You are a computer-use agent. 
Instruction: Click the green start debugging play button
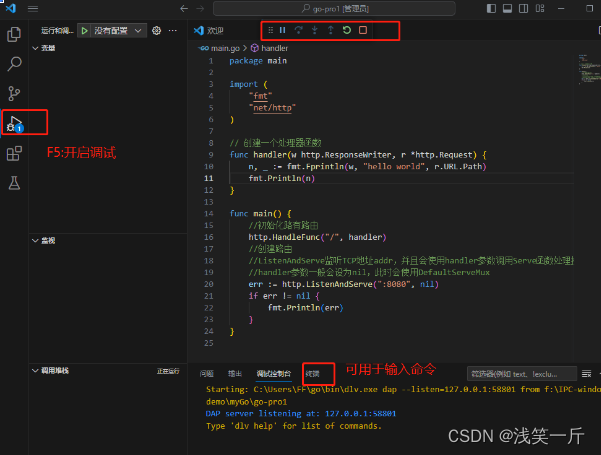pos(84,31)
